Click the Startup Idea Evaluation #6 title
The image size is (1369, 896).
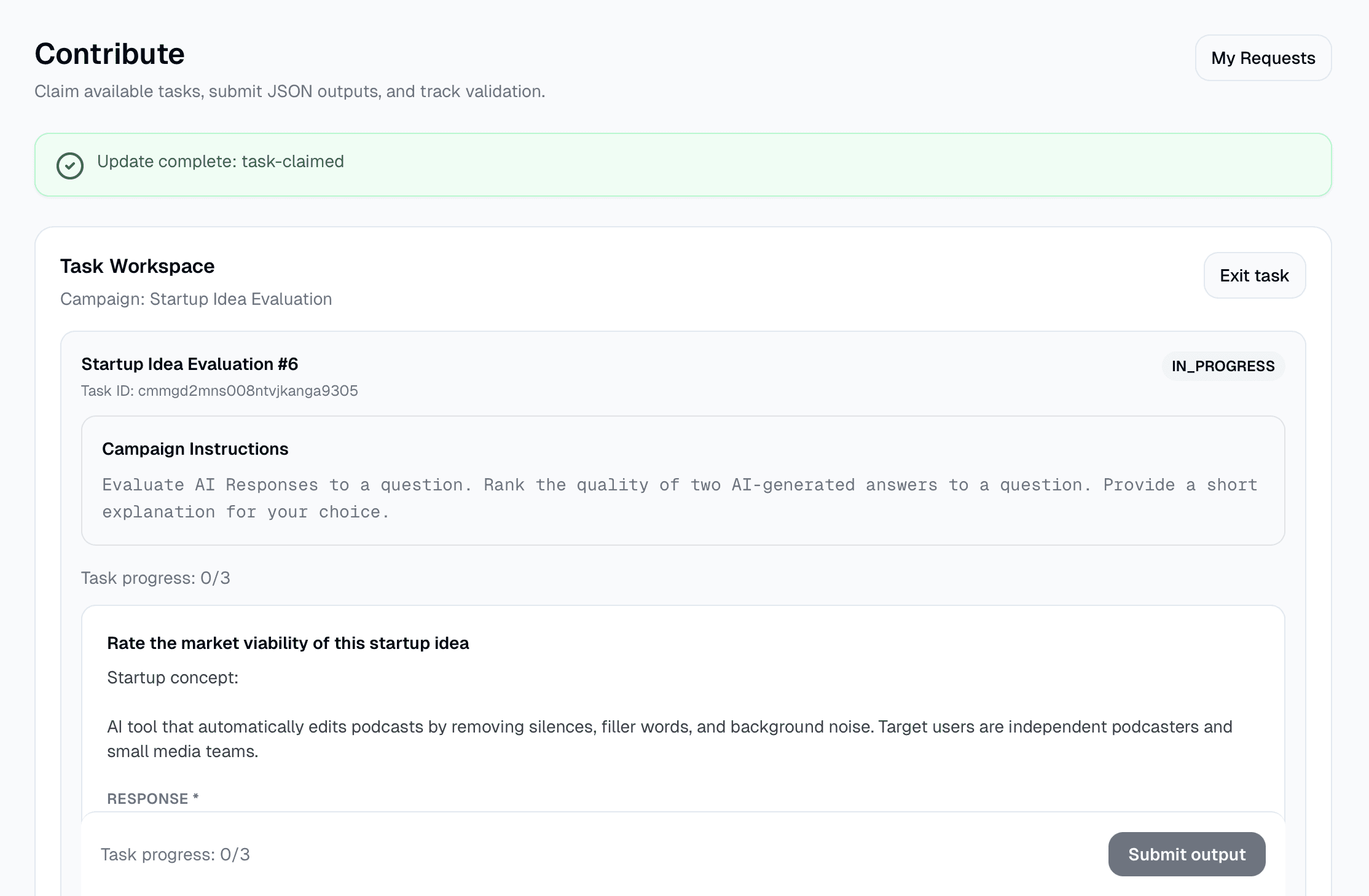coord(189,364)
